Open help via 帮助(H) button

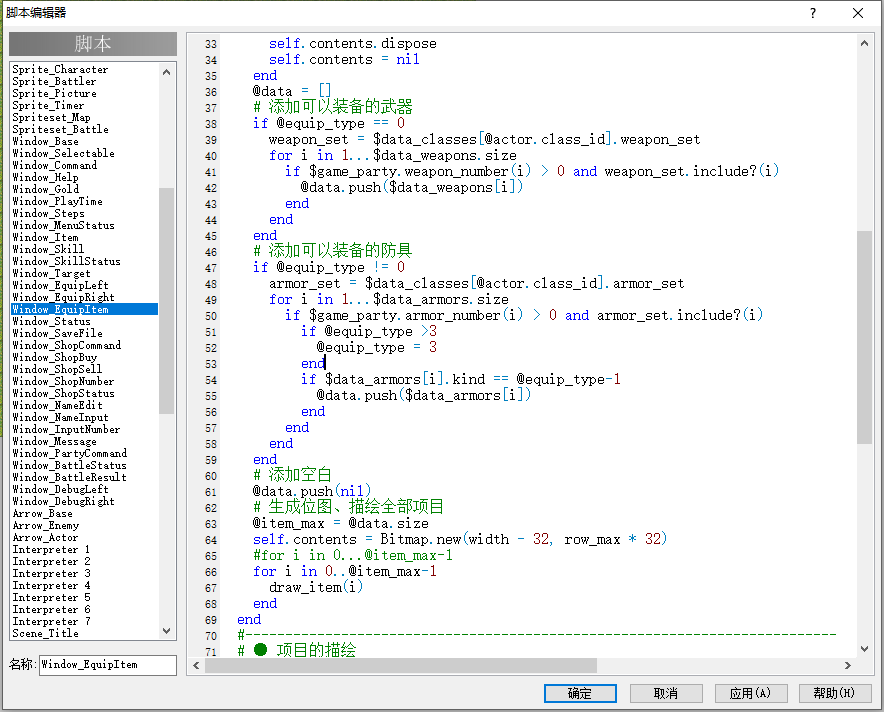point(835,693)
